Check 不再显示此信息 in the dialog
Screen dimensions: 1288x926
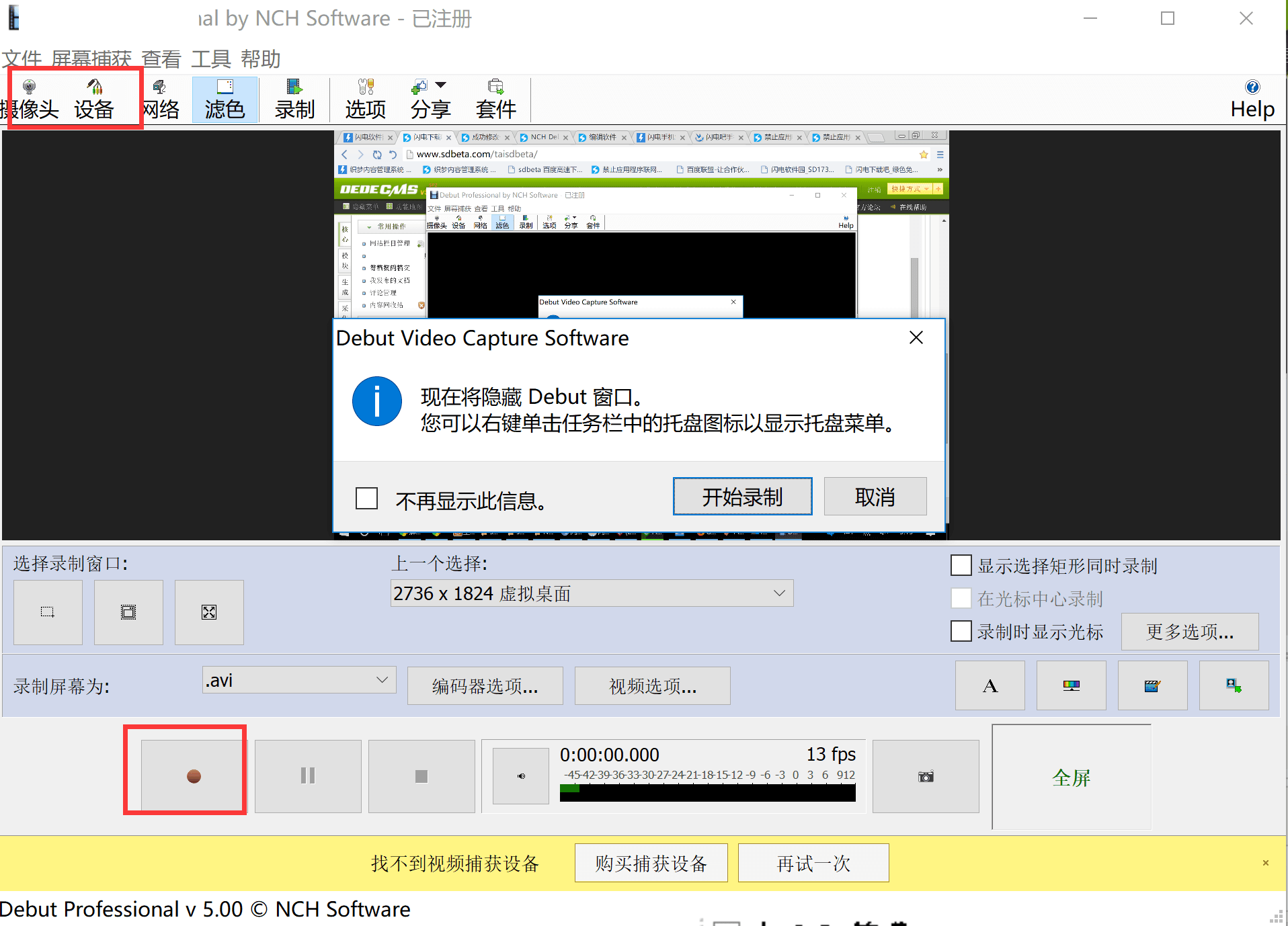[x=366, y=499]
